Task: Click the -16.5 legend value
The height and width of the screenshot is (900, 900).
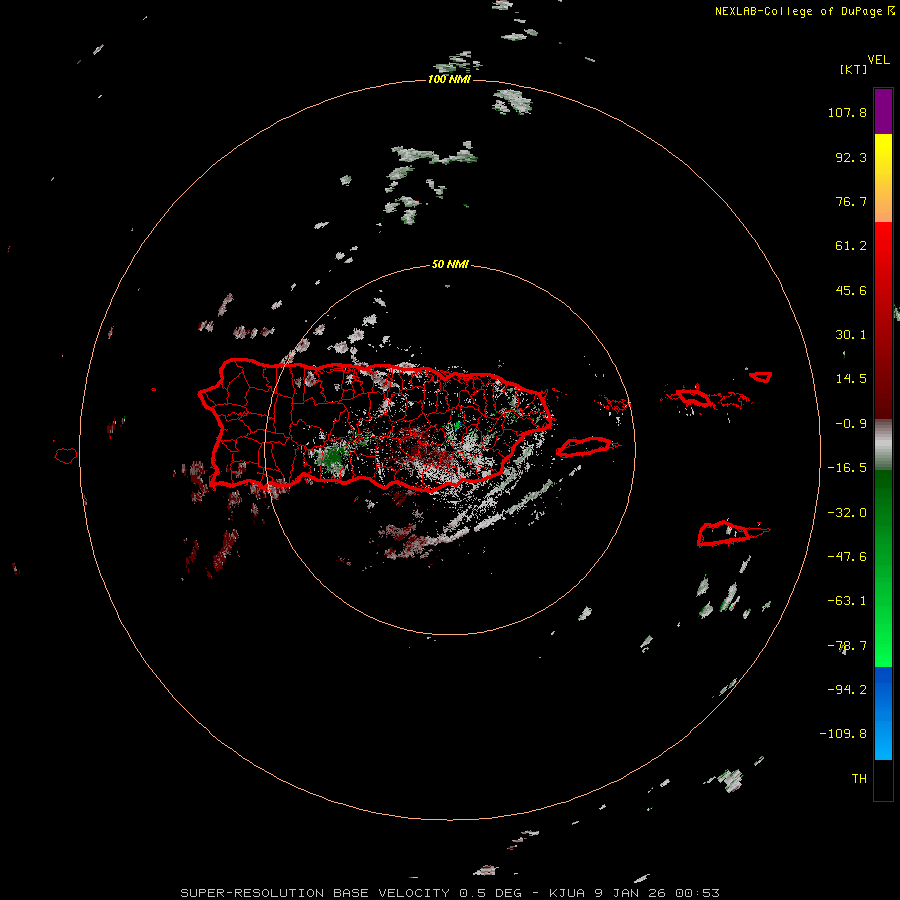Action: click(847, 468)
